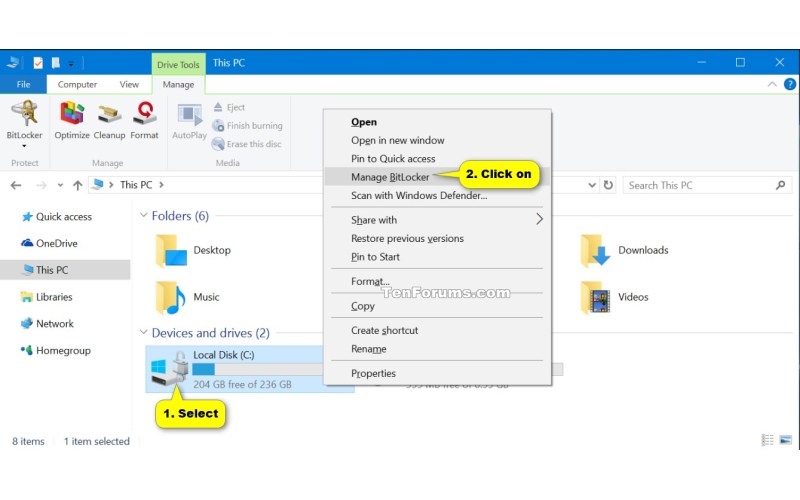The image size is (800, 500).
Task: Choose Scan with Windows Defender
Action: tap(437, 195)
